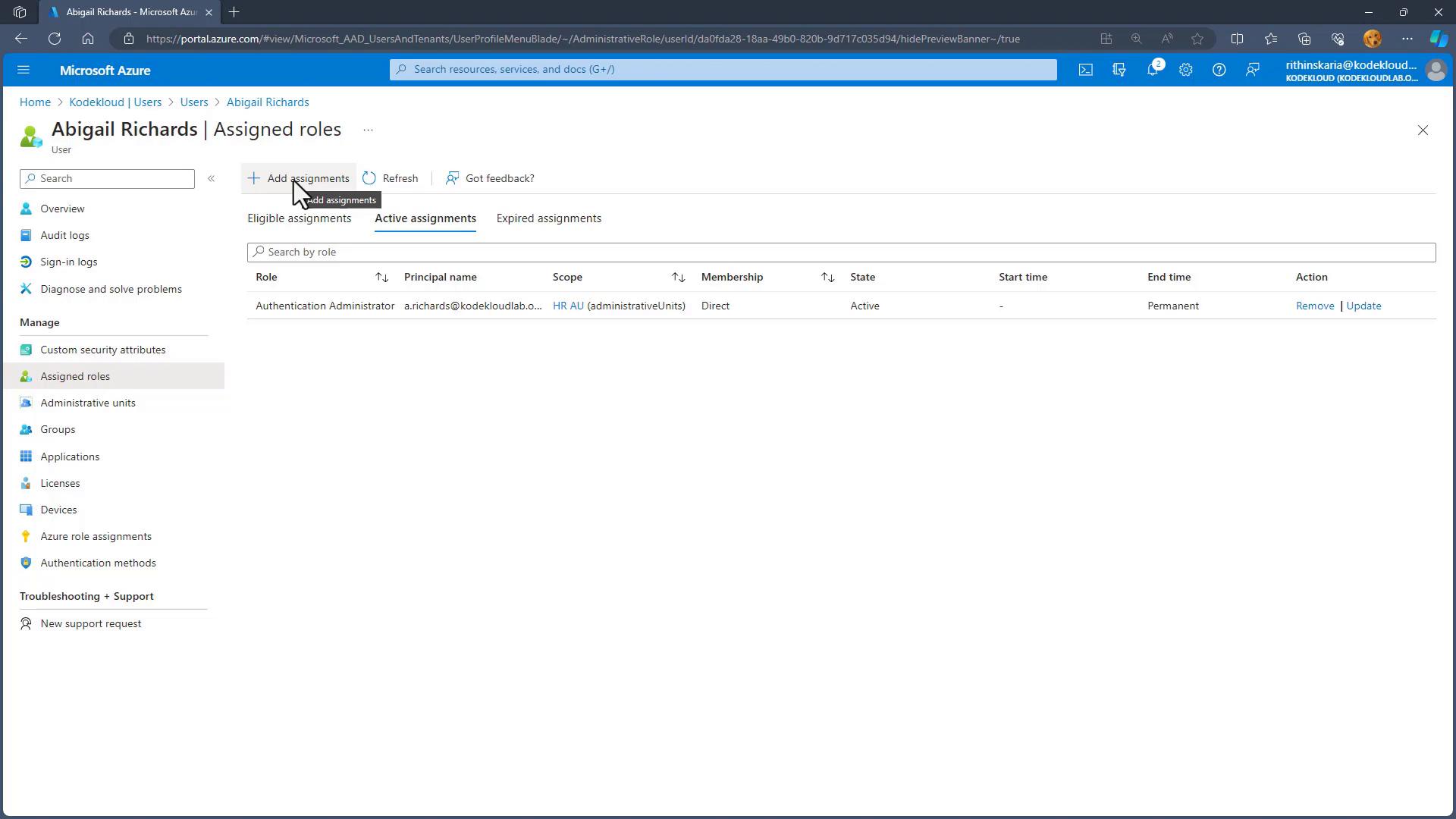Open the portal settings gear icon
This screenshot has height=819, width=1456.
[1186, 70]
